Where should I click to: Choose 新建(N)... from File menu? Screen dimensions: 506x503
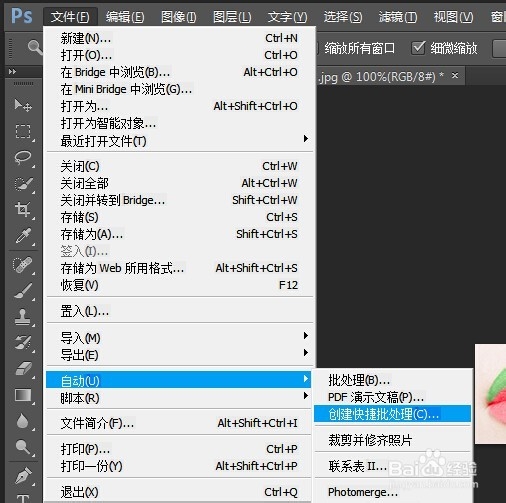pyautogui.click(x=179, y=38)
